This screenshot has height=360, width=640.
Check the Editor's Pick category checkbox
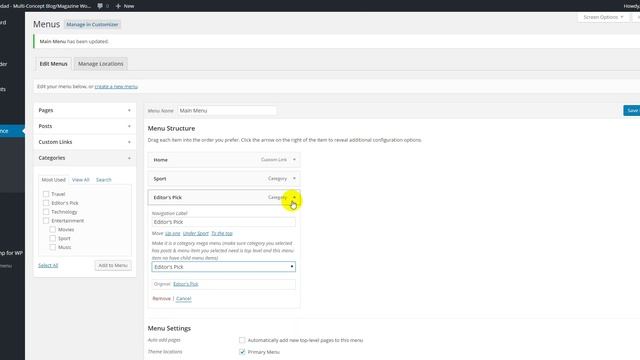pos(46,203)
